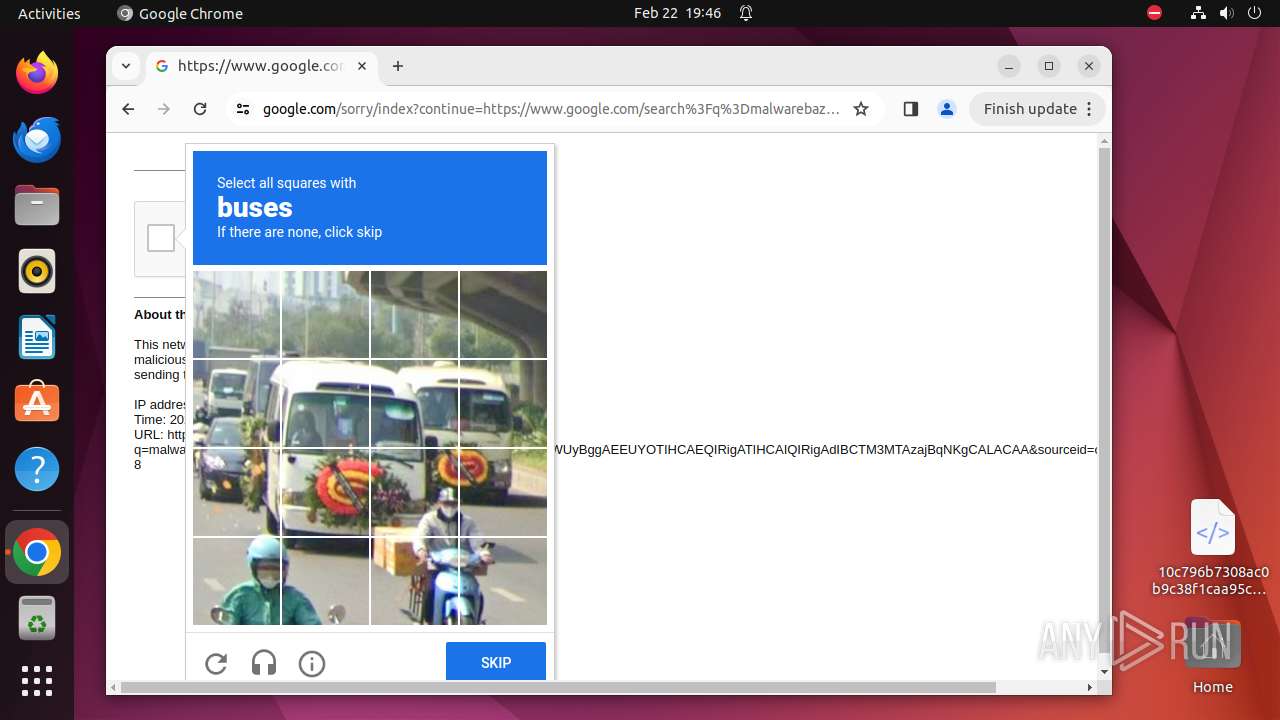Open Firefox from the dock
This screenshot has width=1280, height=720.
(x=37, y=73)
